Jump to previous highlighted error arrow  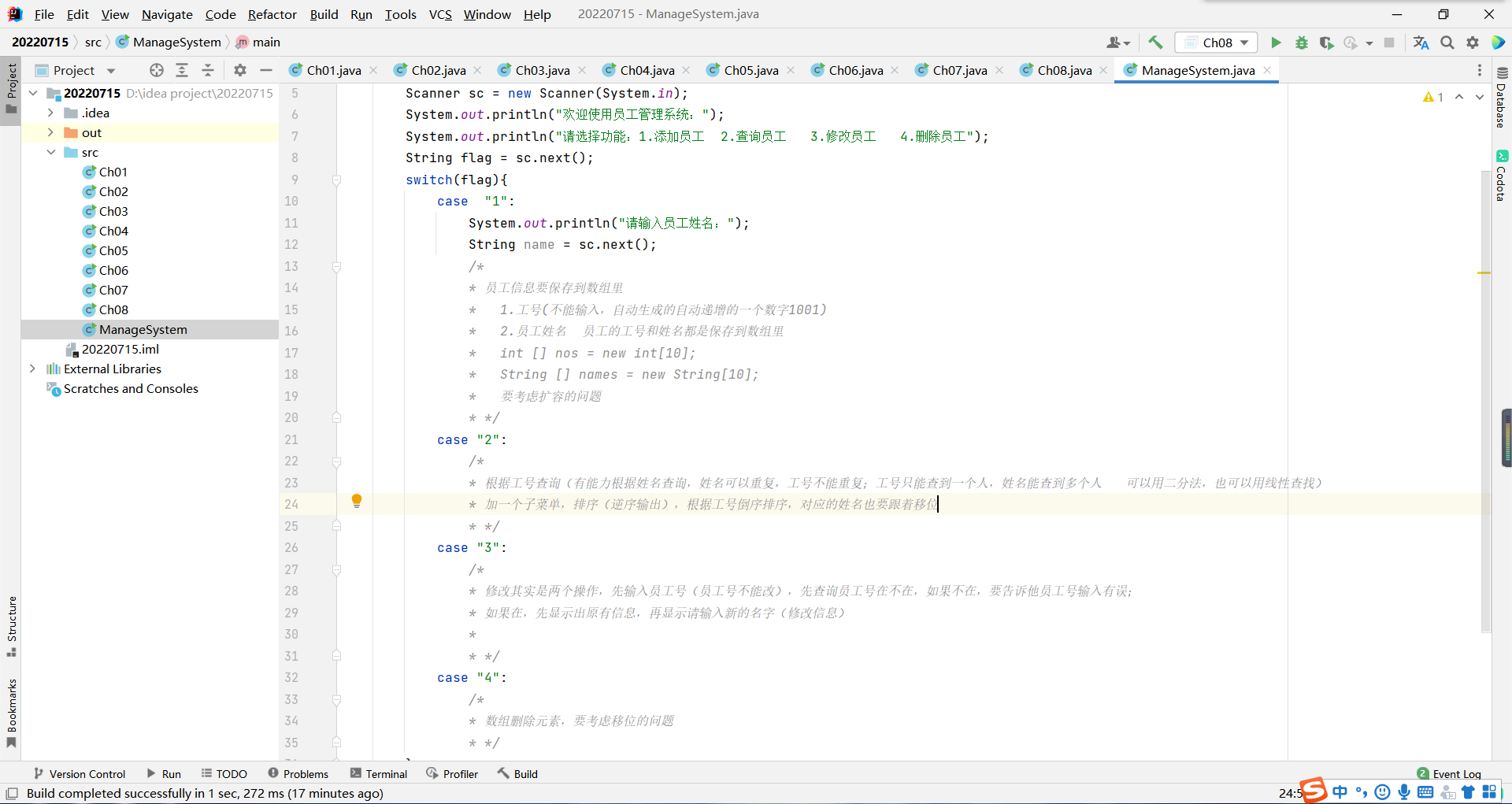(1459, 97)
